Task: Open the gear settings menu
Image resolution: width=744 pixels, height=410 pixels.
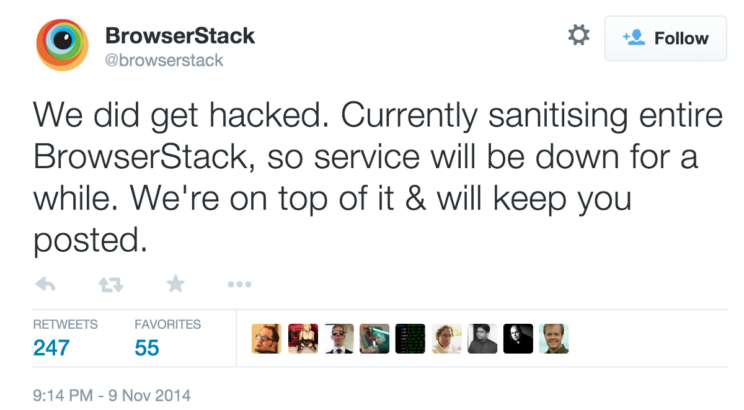Action: pyautogui.click(x=578, y=36)
